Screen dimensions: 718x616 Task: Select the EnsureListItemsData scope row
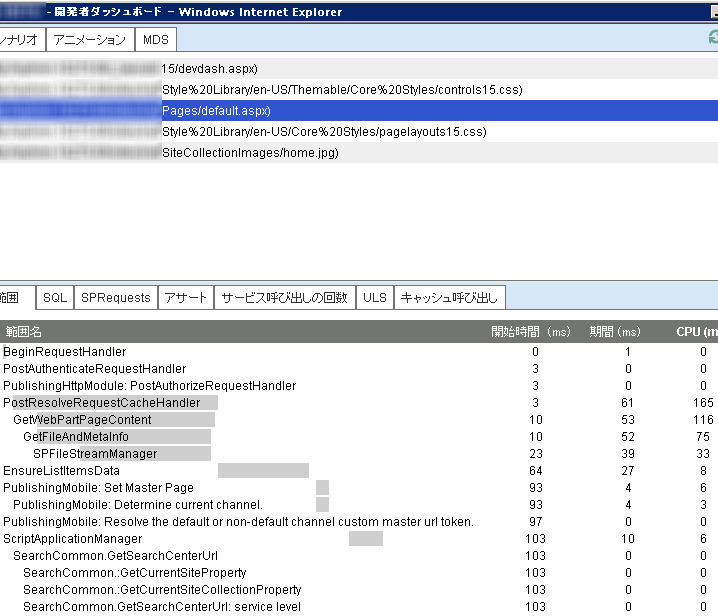point(359,470)
